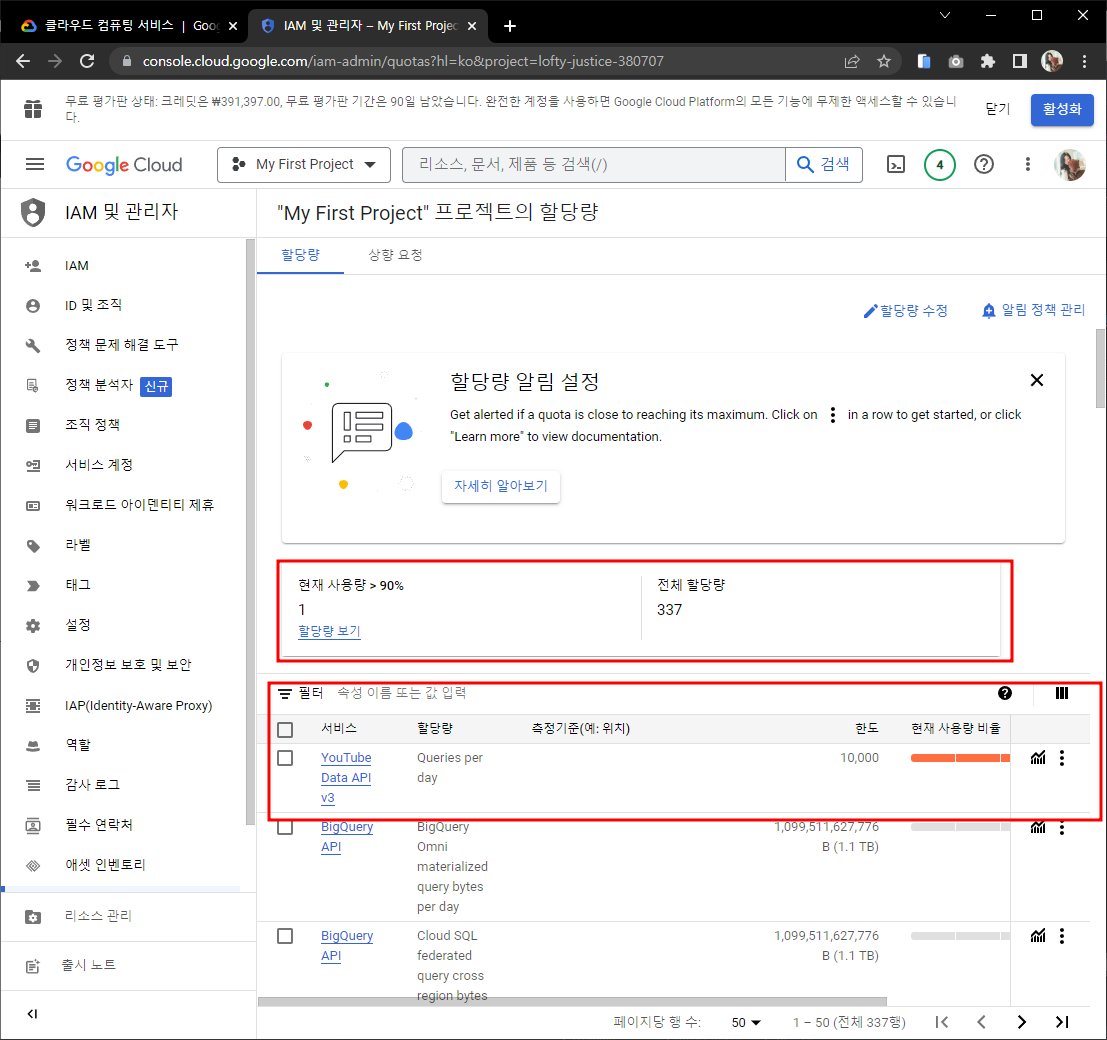Click the 활성화 activate button
1107x1040 pixels.
pyautogui.click(x=1061, y=109)
